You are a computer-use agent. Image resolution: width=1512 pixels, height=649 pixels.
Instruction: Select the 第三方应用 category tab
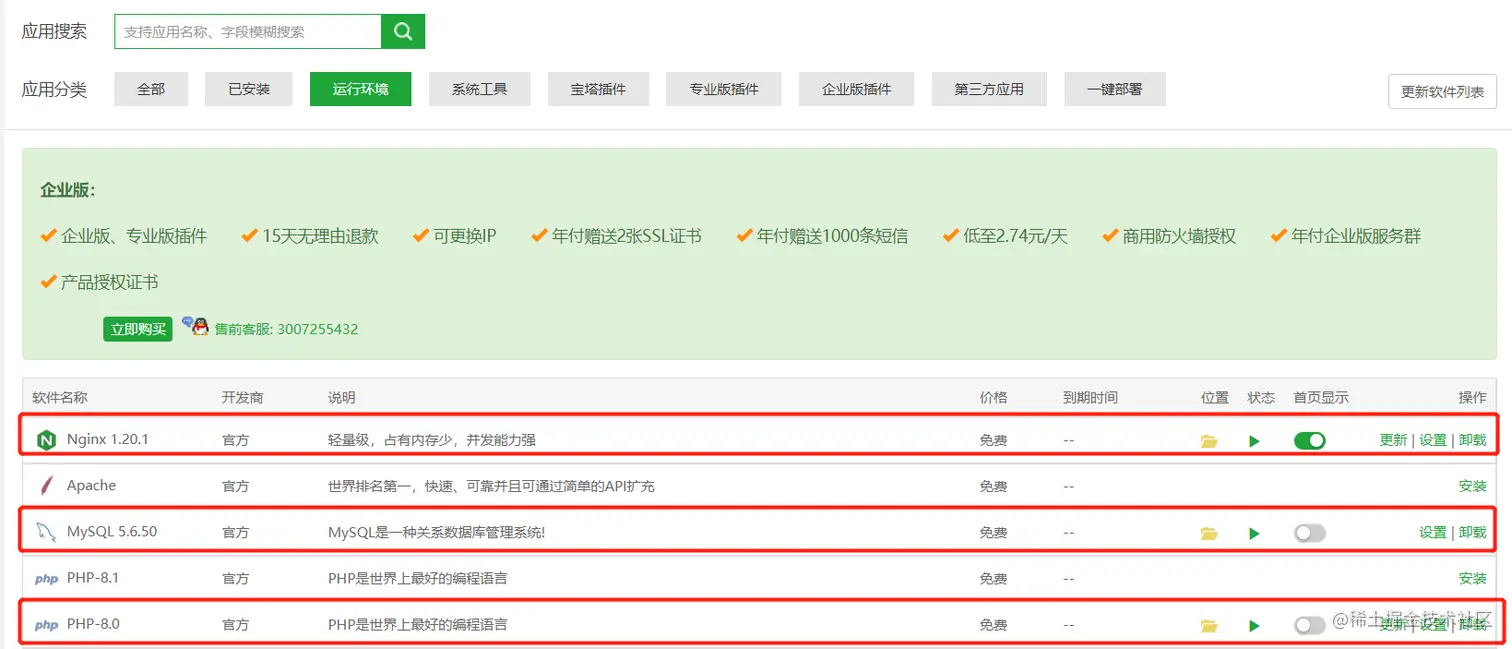pyautogui.click(x=989, y=89)
